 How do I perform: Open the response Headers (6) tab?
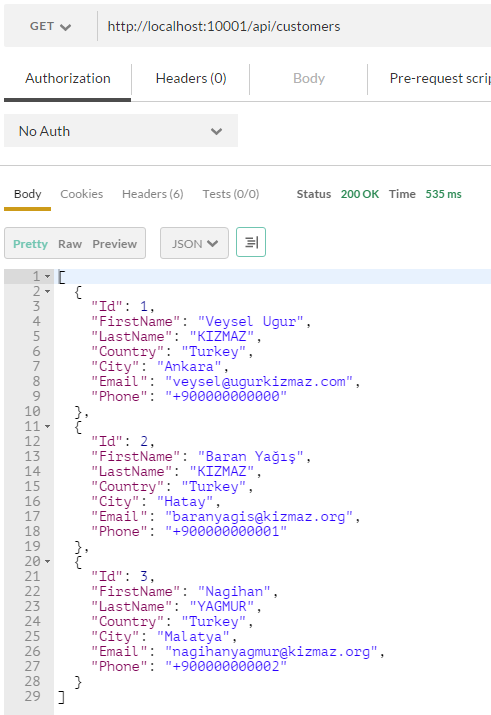153,194
